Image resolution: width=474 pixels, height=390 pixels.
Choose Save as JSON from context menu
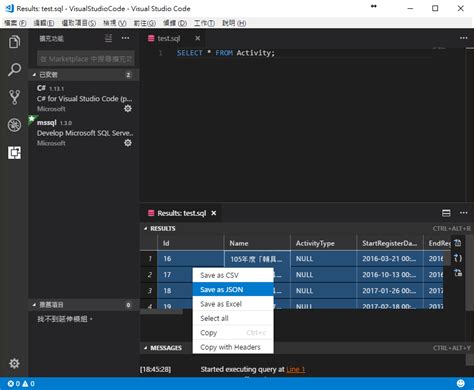coord(233,290)
